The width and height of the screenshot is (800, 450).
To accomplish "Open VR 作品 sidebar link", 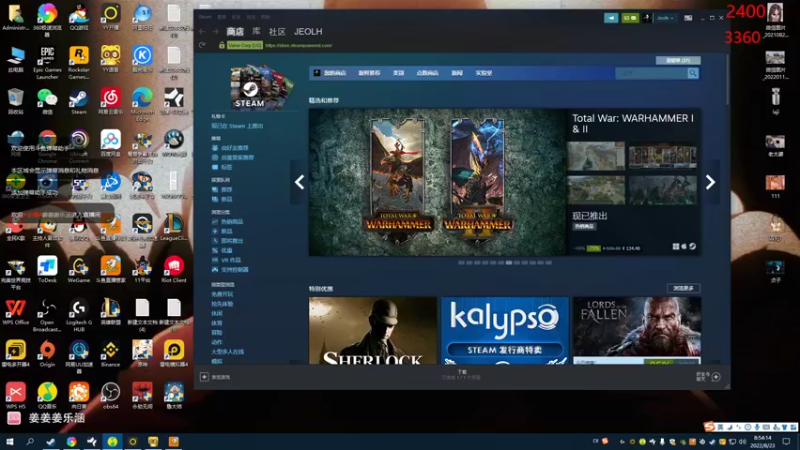I will click(231, 260).
